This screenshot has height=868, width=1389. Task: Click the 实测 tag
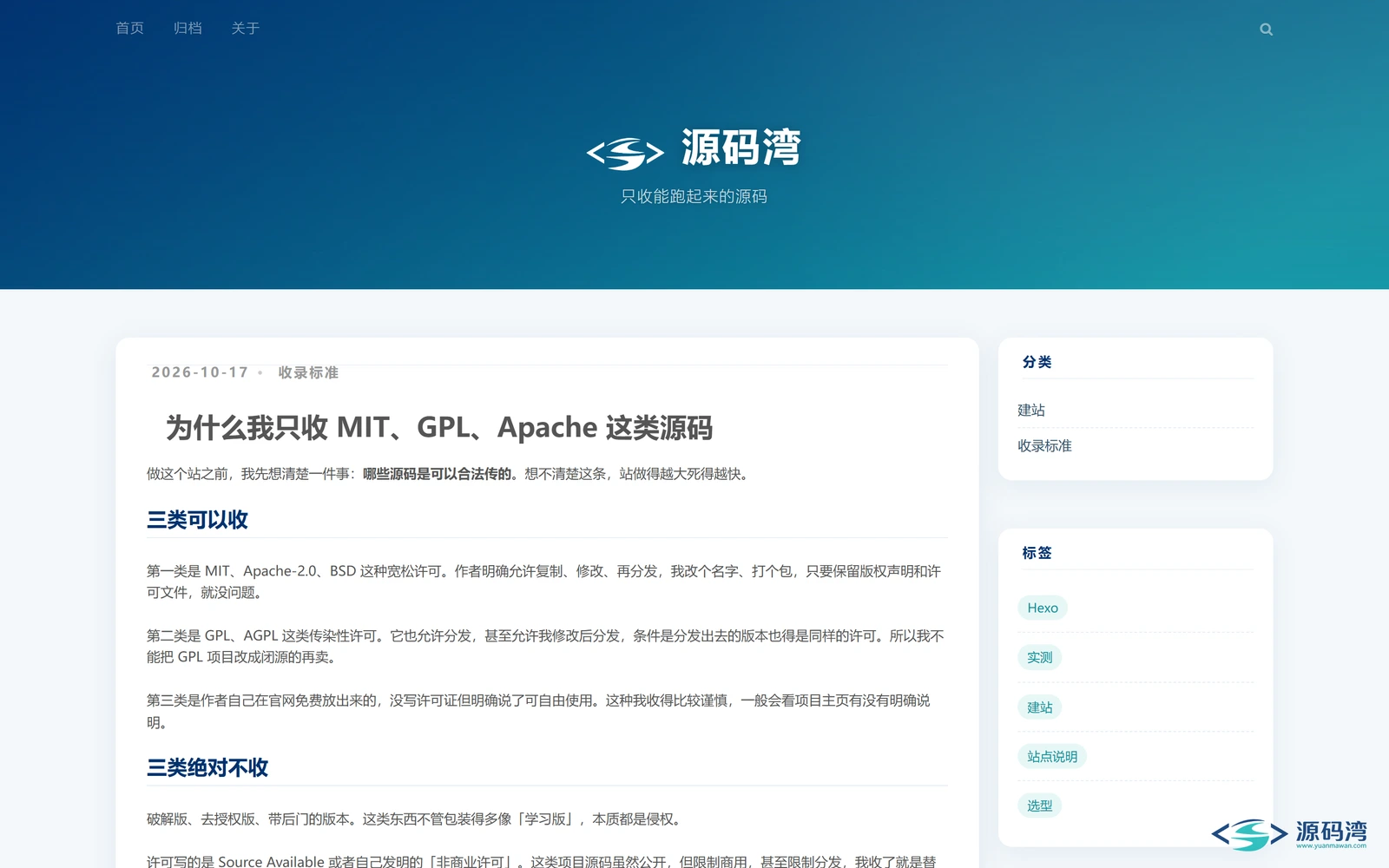[x=1039, y=657]
